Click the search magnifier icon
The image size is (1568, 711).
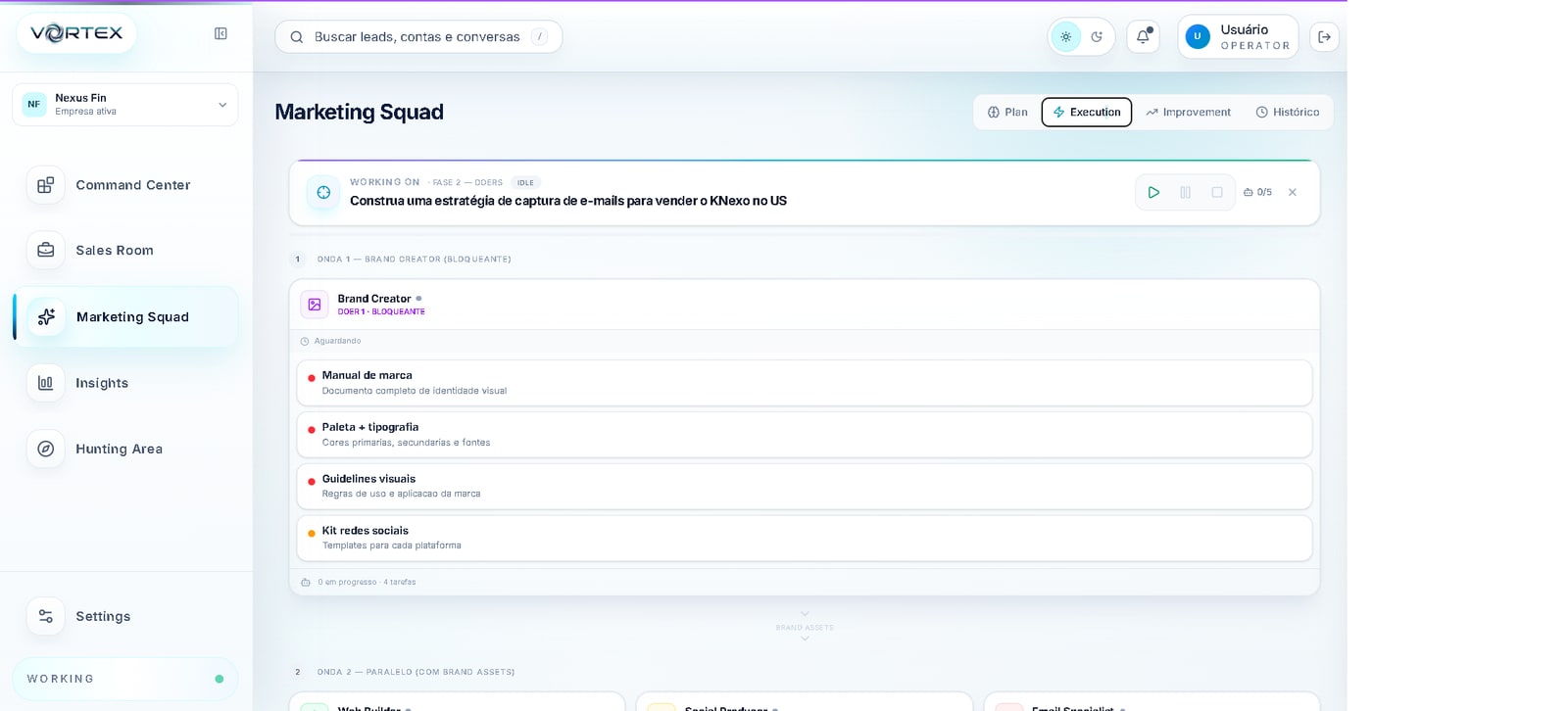[296, 37]
